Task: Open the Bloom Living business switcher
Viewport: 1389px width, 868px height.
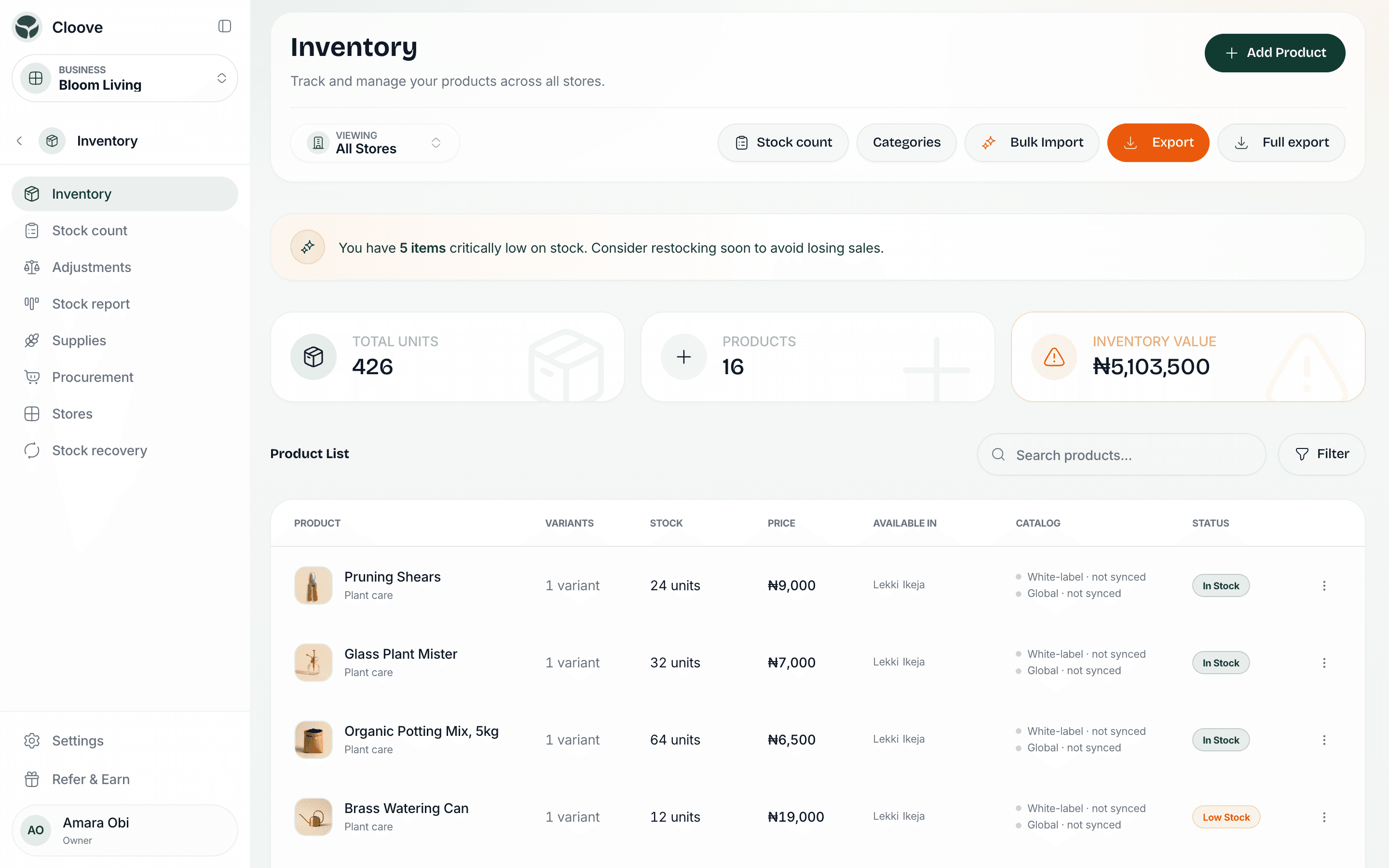Action: click(x=124, y=78)
